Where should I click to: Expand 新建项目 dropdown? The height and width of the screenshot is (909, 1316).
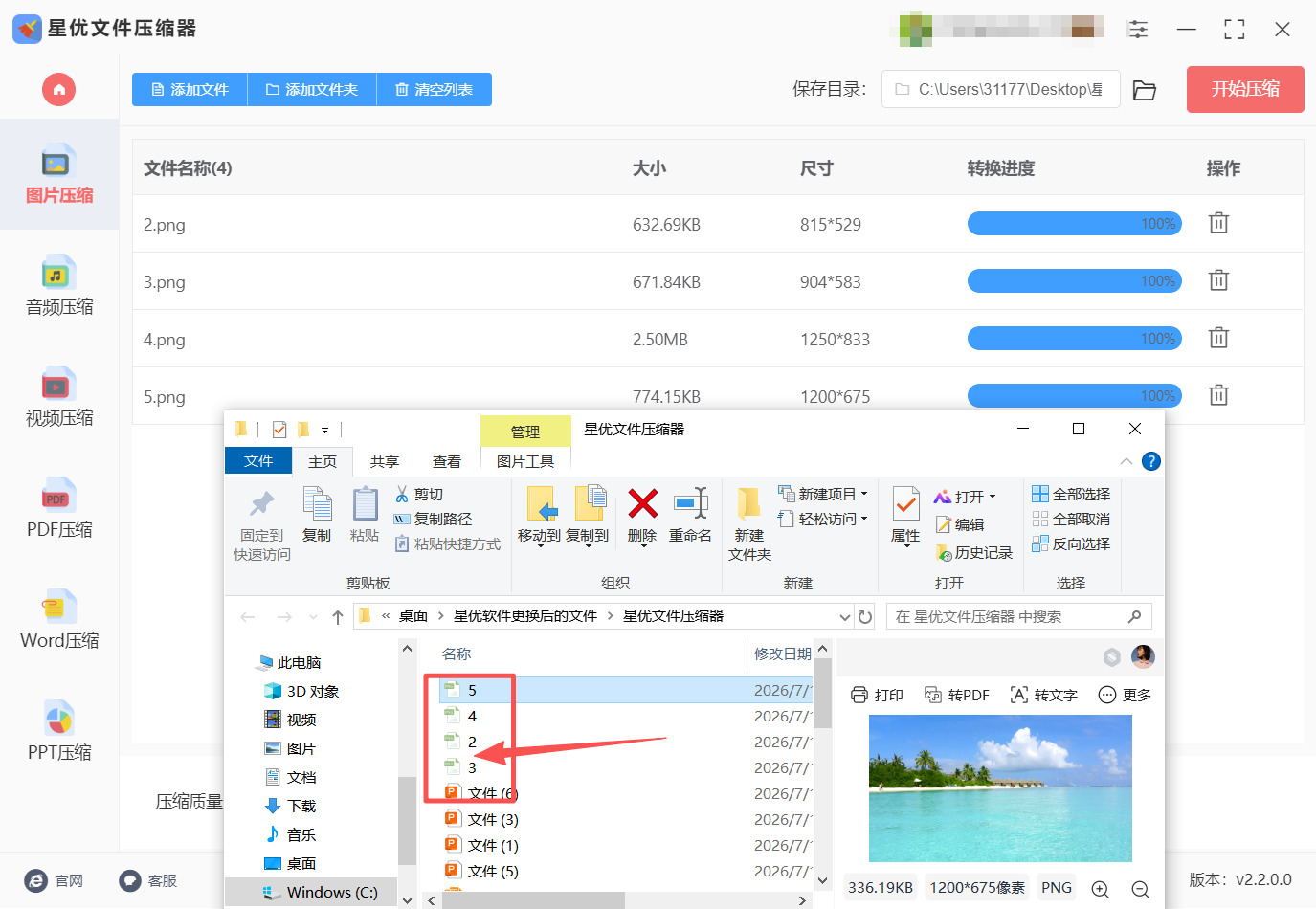(x=864, y=494)
